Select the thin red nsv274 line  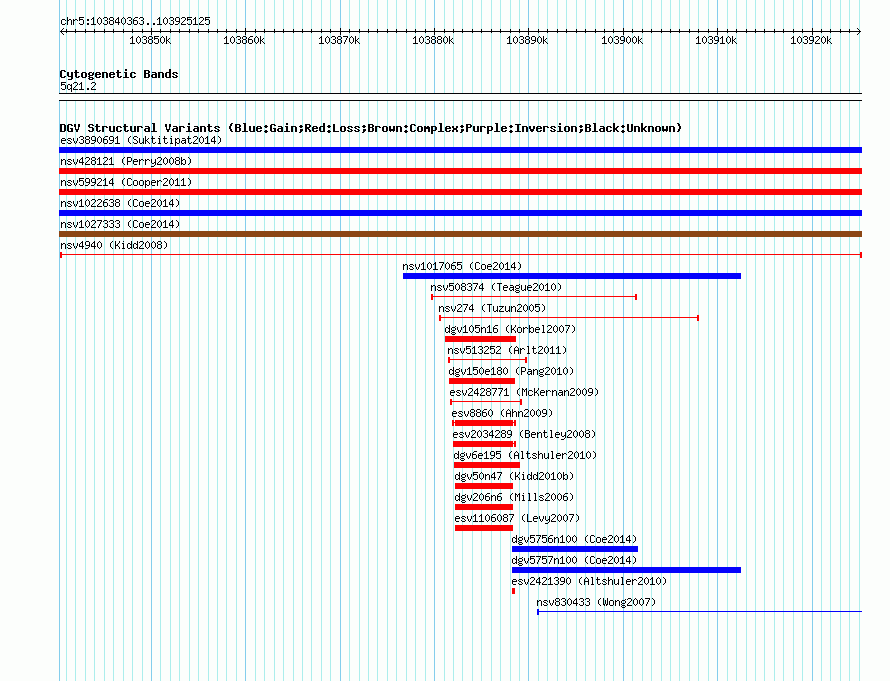click(x=569, y=318)
